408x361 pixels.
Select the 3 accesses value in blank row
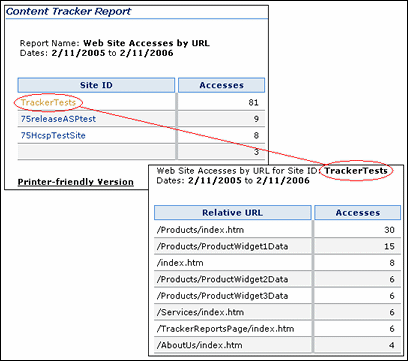tap(256, 152)
